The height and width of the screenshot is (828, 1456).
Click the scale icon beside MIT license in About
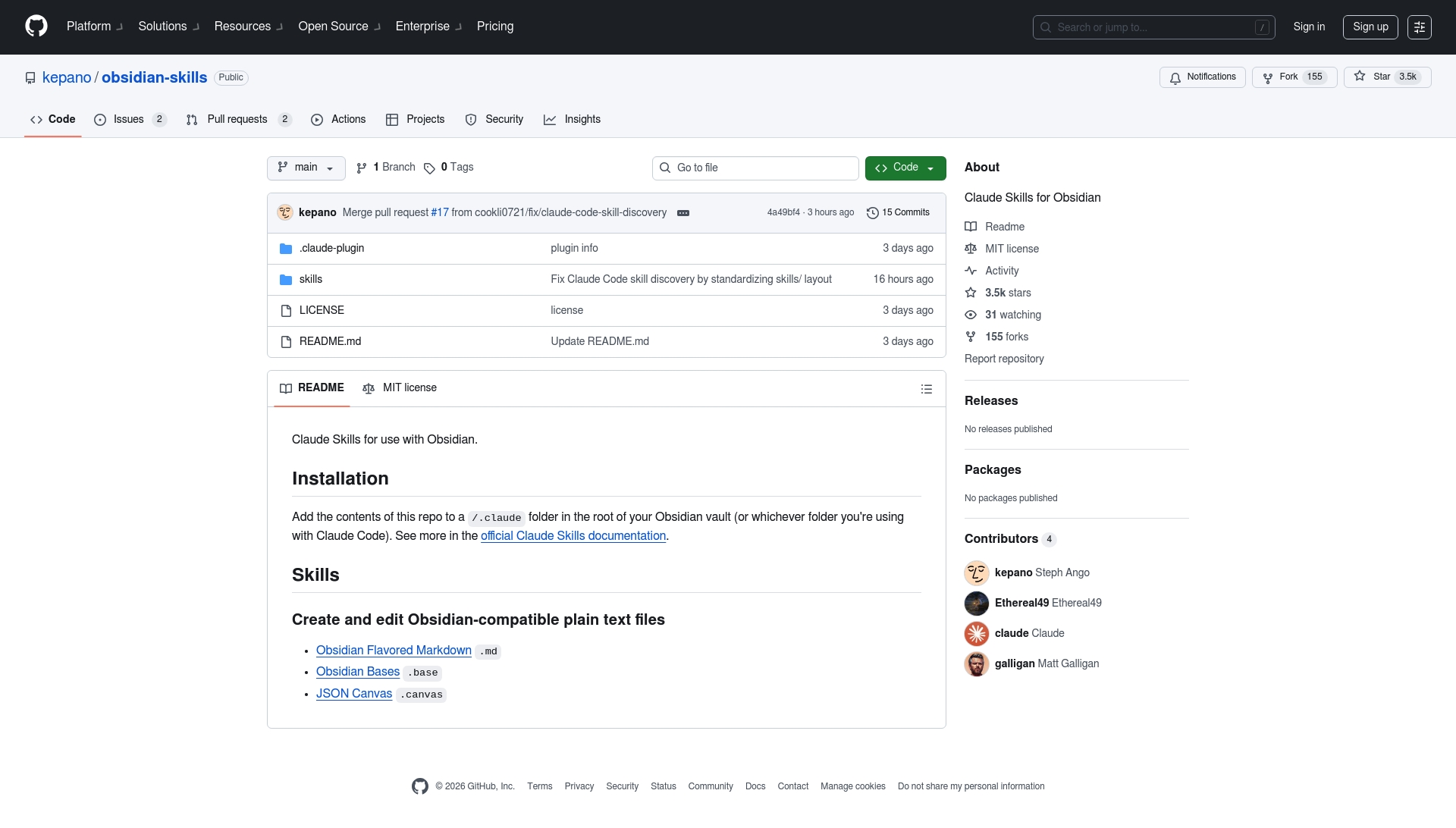click(971, 249)
